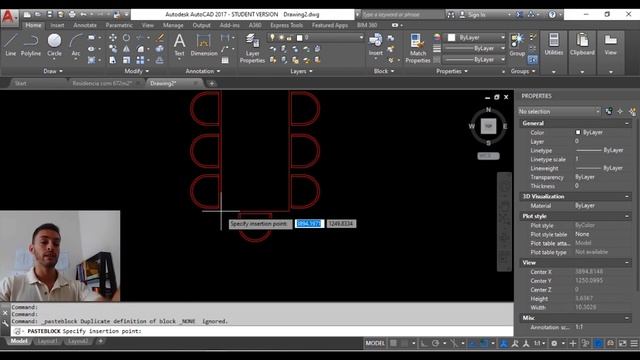This screenshot has height=360, width=640.
Task: Collapse the General section in Properties
Action: click(627, 123)
